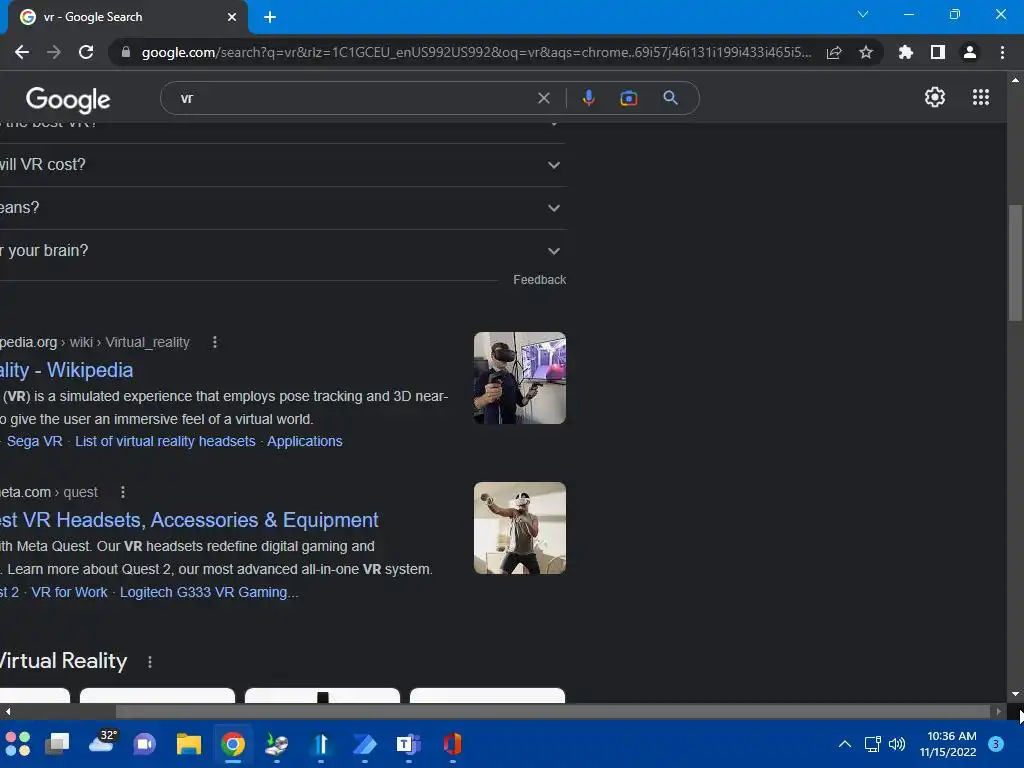Click the forward navigation arrow
The image size is (1024, 768).
(x=54, y=52)
